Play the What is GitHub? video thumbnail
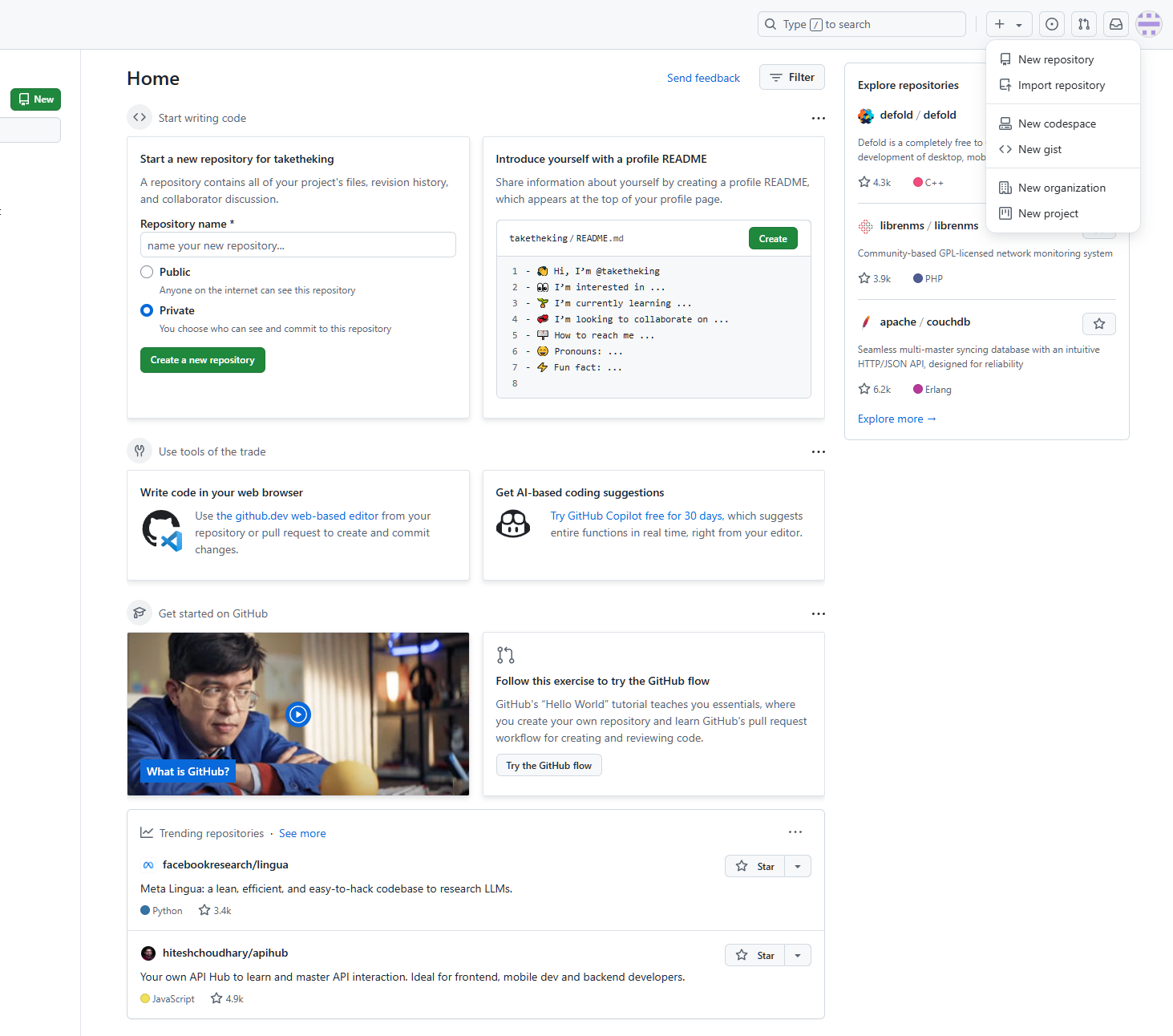The height and width of the screenshot is (1036, 1173). click(298, 714)
